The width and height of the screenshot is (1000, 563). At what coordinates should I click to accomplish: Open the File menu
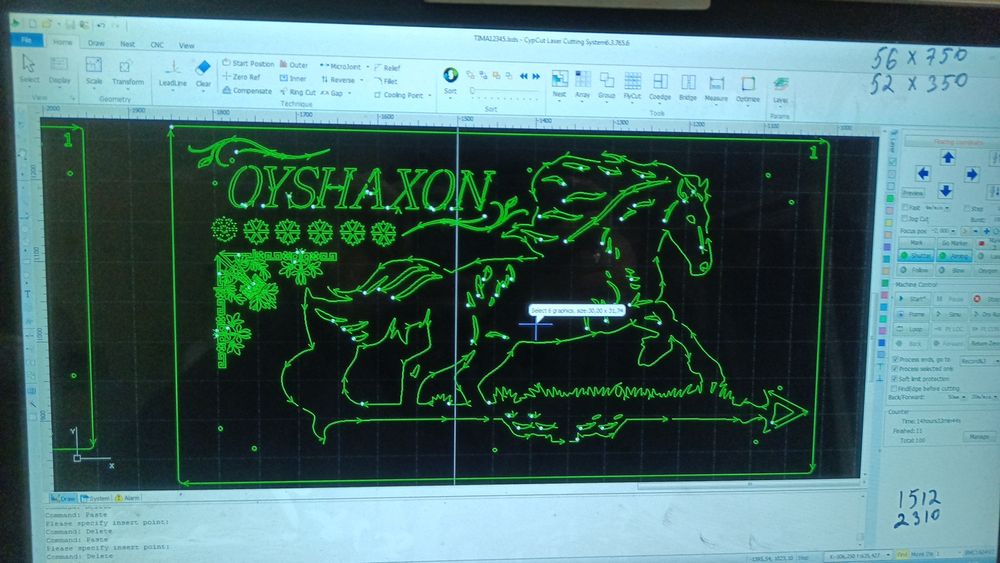(x=27, y=40)
